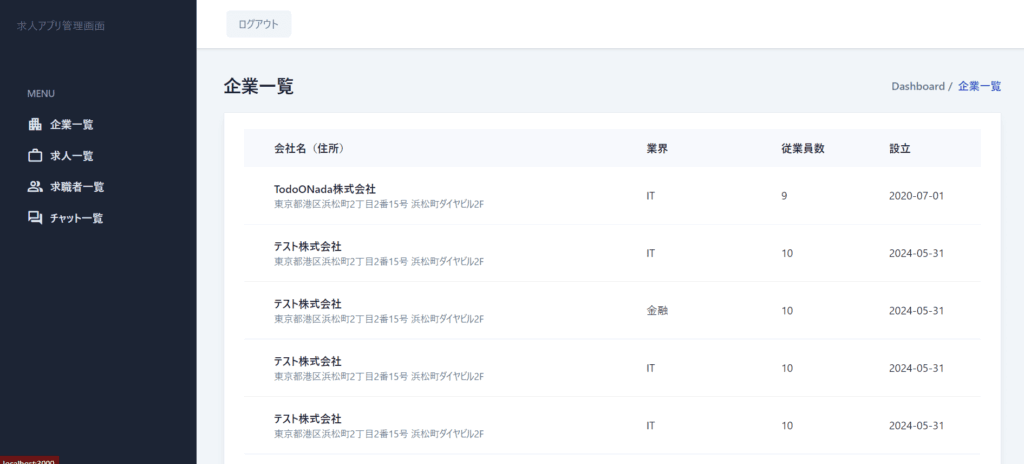
Task: Click the building icon for 企業一覧
Action: 35,125
